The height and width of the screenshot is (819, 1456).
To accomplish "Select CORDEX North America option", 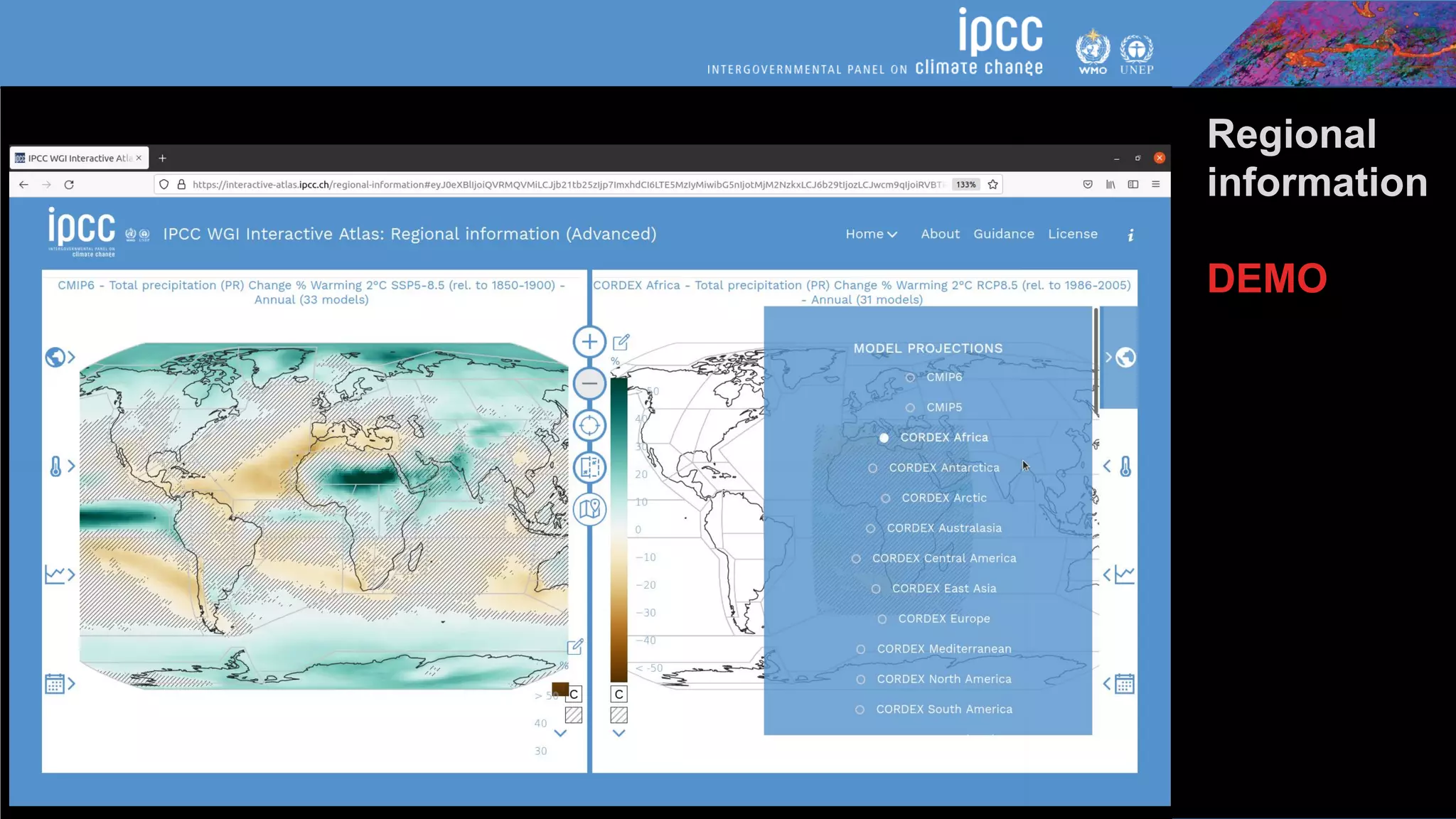I will point(933,680).
